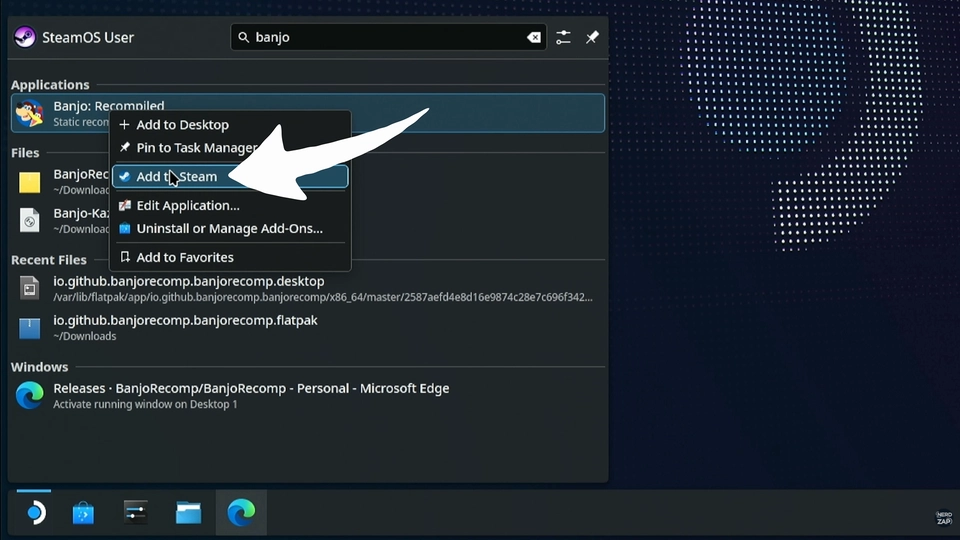Select Uninstall or Manage Add-Ons...
Image resolution: width=960 pixels, height=540 pixels.
(x=229, y=228)
